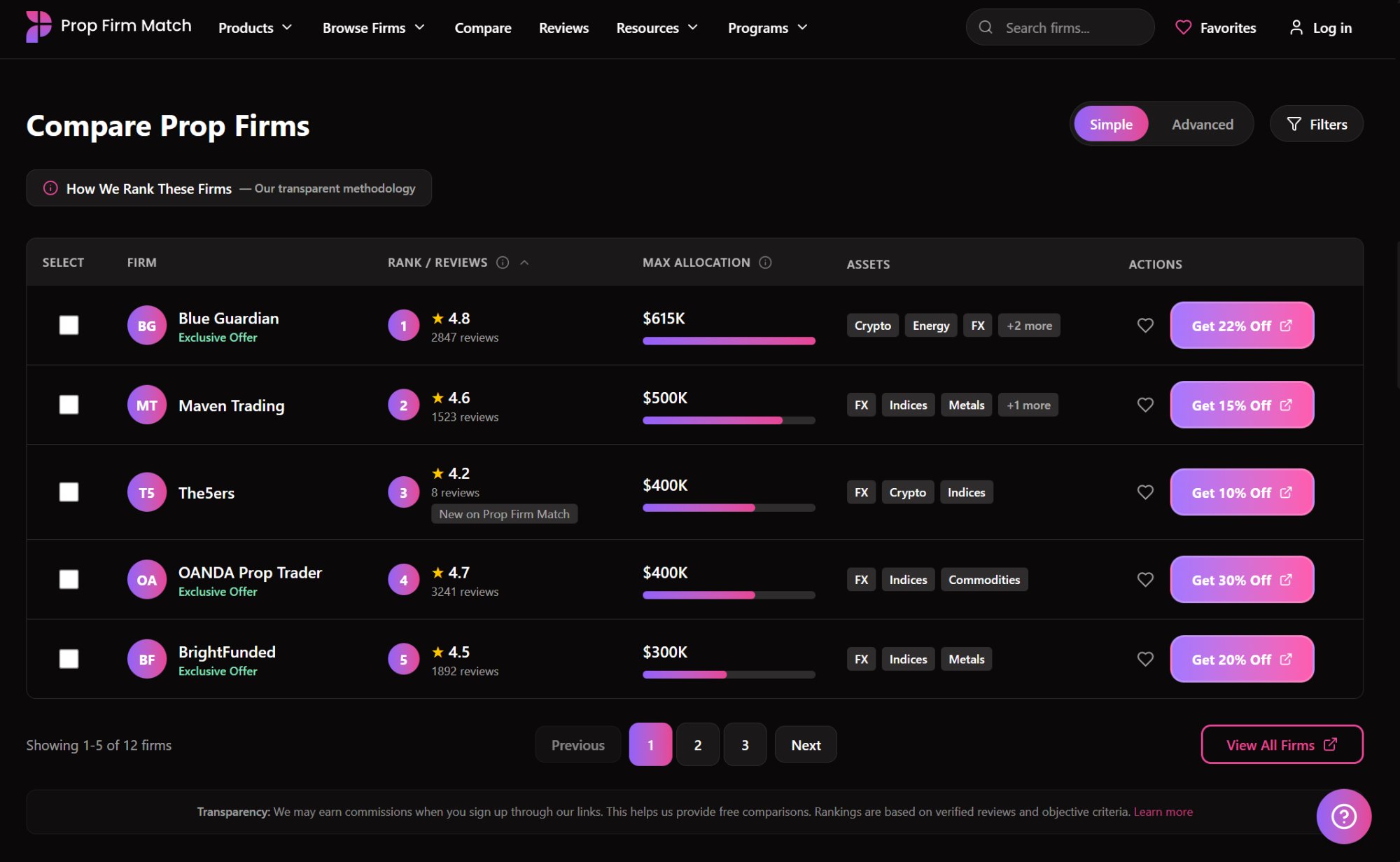Open the Programs dropdown menu
Image resolution: width=1400 pixels, height=862 pixels.
[x=767, y=27]
